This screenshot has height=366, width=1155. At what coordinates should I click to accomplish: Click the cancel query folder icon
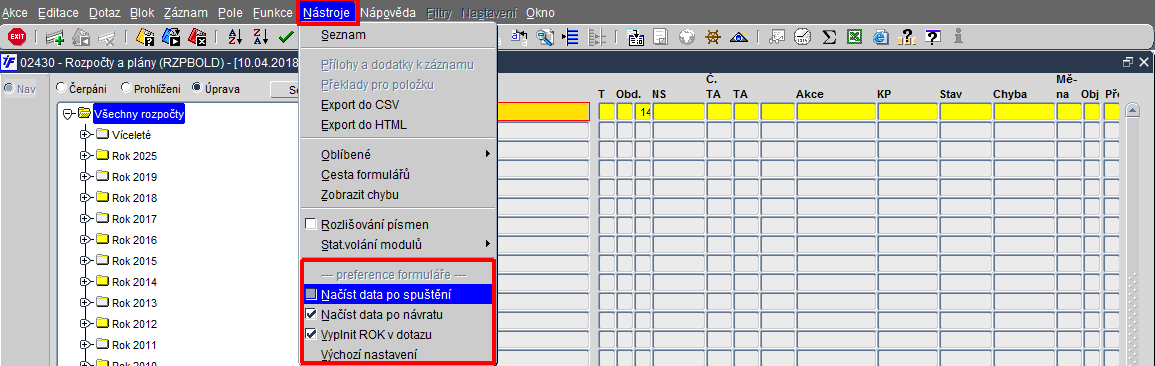[197, 37]
